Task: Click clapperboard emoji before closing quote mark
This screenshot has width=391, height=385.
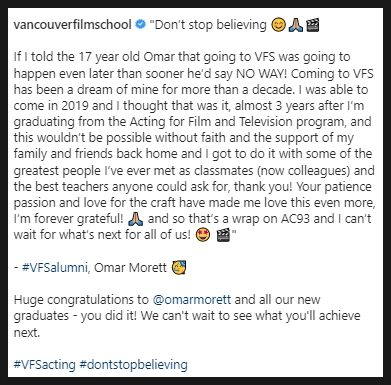Action: point(223,235)
